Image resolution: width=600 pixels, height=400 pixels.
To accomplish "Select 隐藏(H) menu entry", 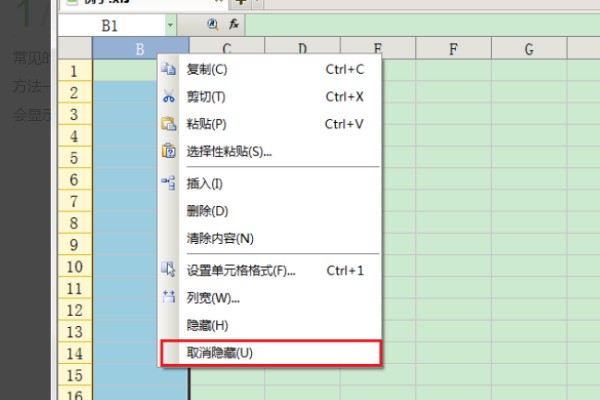I will pyautogui.click(x=270, y=325).
